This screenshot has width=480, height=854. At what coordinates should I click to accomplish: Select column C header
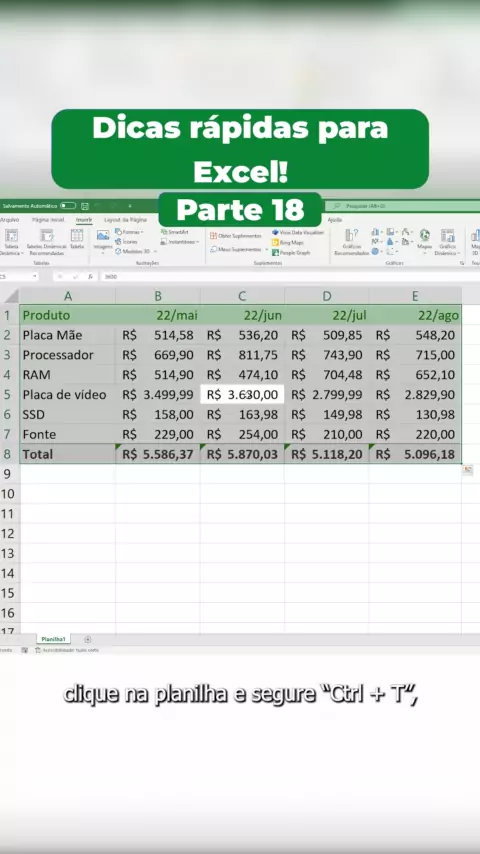coord(242,296)
